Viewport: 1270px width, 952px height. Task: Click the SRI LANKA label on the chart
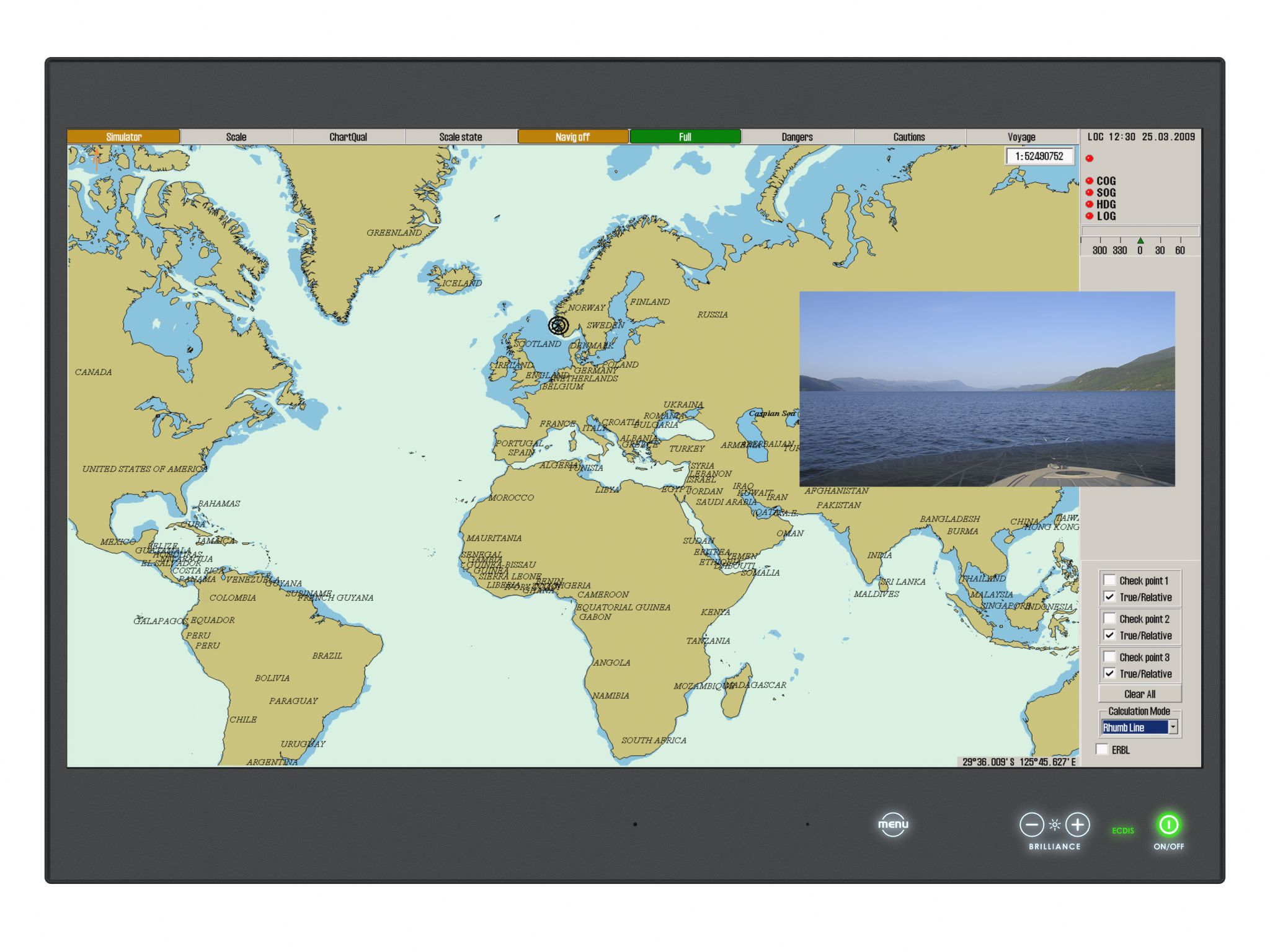902,582
